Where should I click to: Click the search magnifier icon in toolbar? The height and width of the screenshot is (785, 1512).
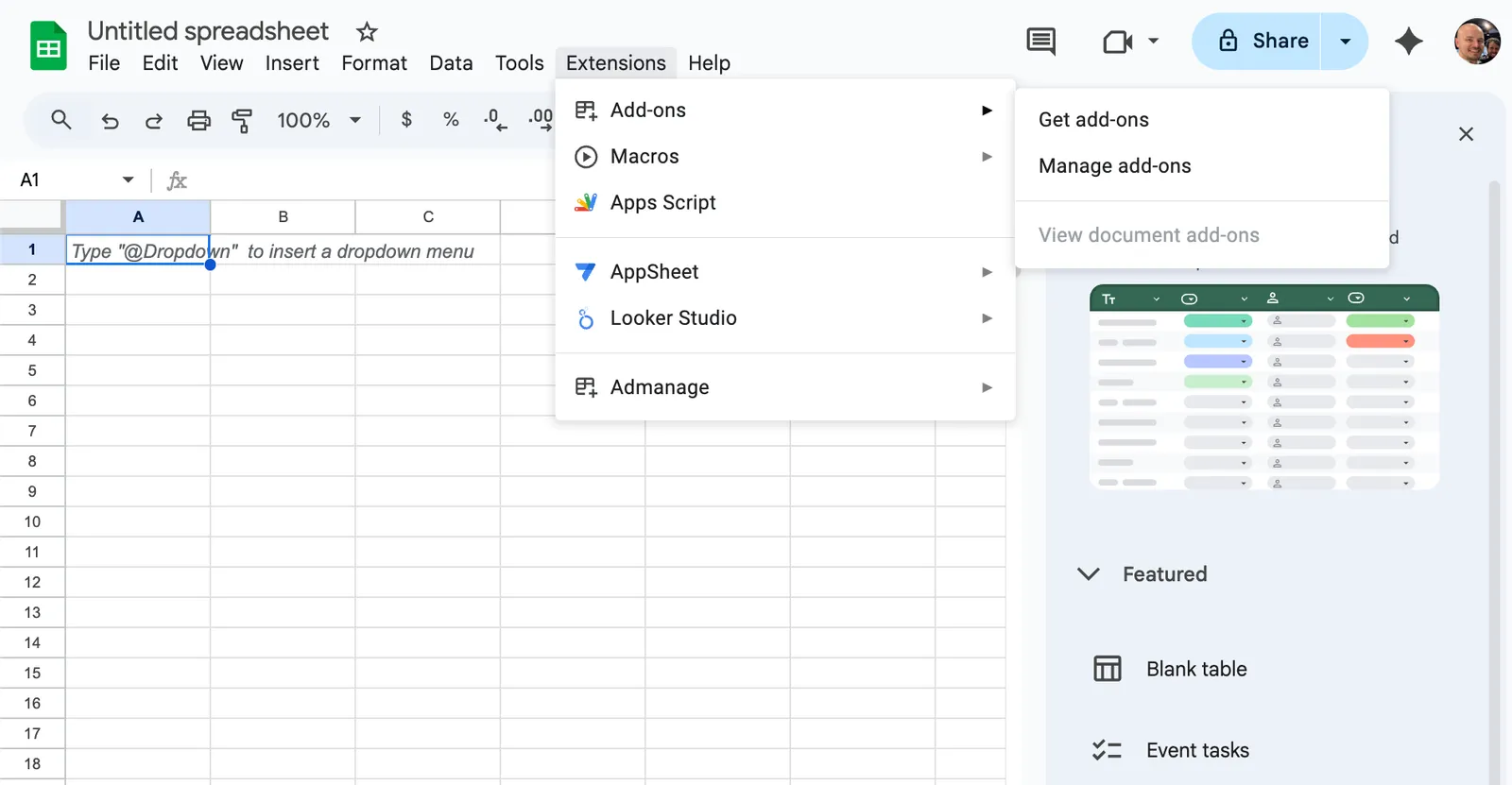(61, 120)
